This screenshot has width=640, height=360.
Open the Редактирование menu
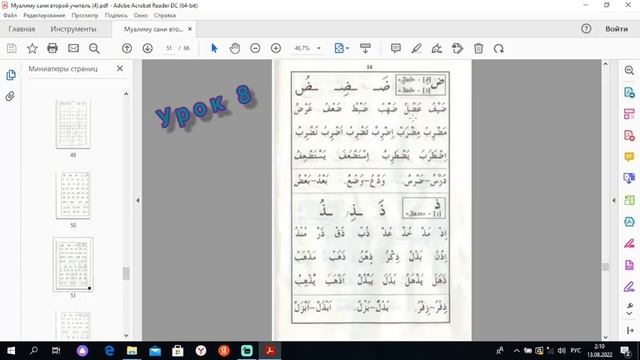(44, 15)
